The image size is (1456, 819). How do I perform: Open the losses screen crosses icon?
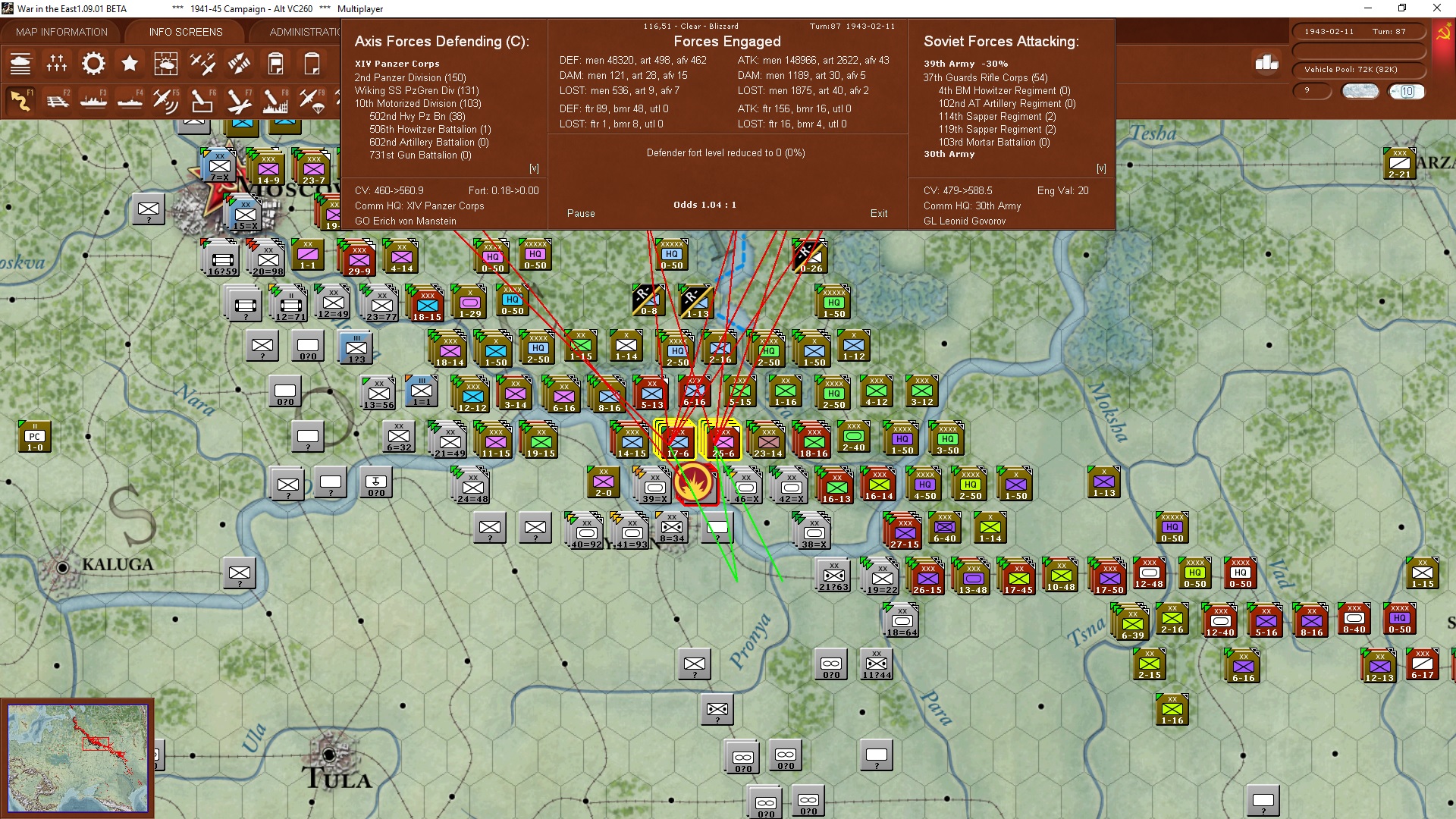click(x=57, y=64)
